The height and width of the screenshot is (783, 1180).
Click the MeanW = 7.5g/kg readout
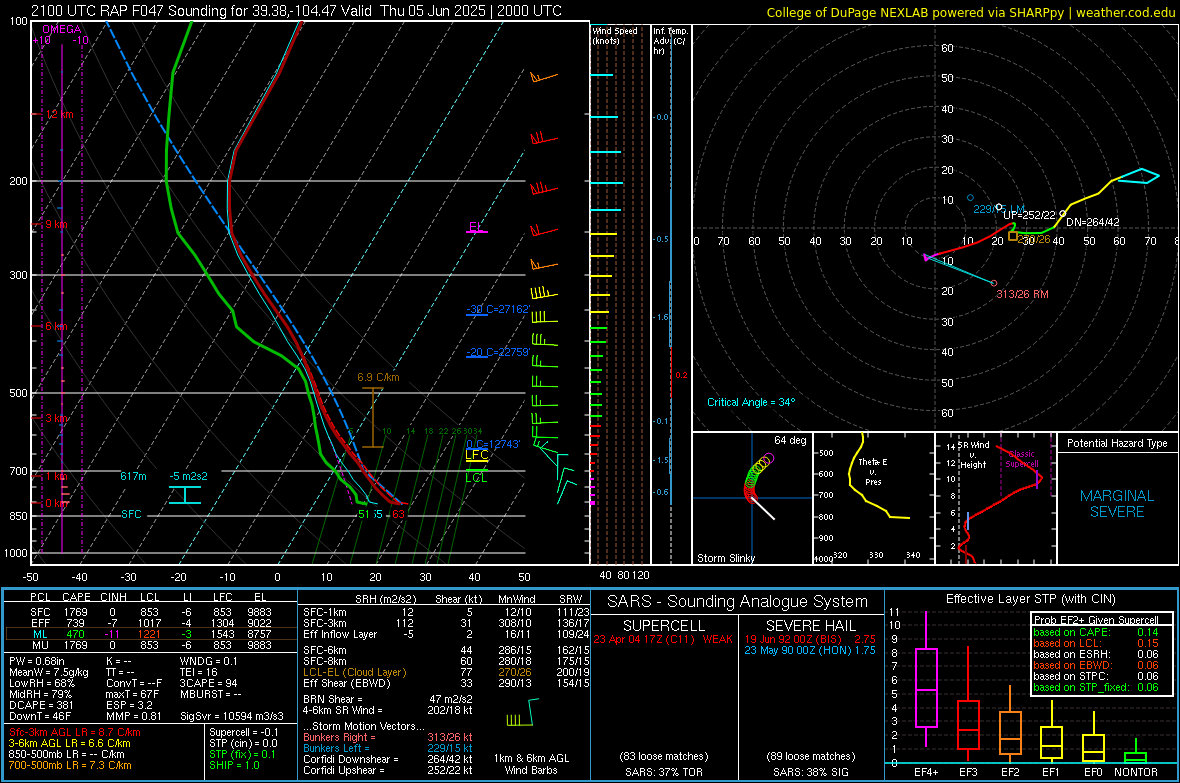pyautogui.click(x=49, y=672)
